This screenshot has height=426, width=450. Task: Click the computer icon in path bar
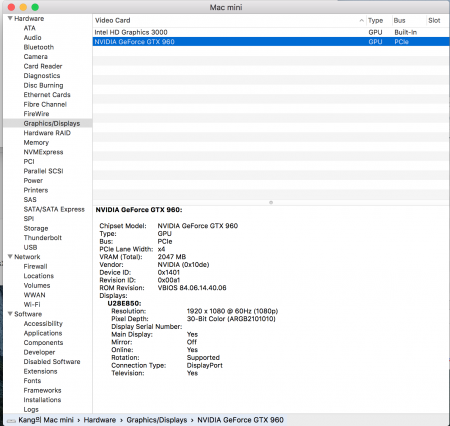[11, 420]
